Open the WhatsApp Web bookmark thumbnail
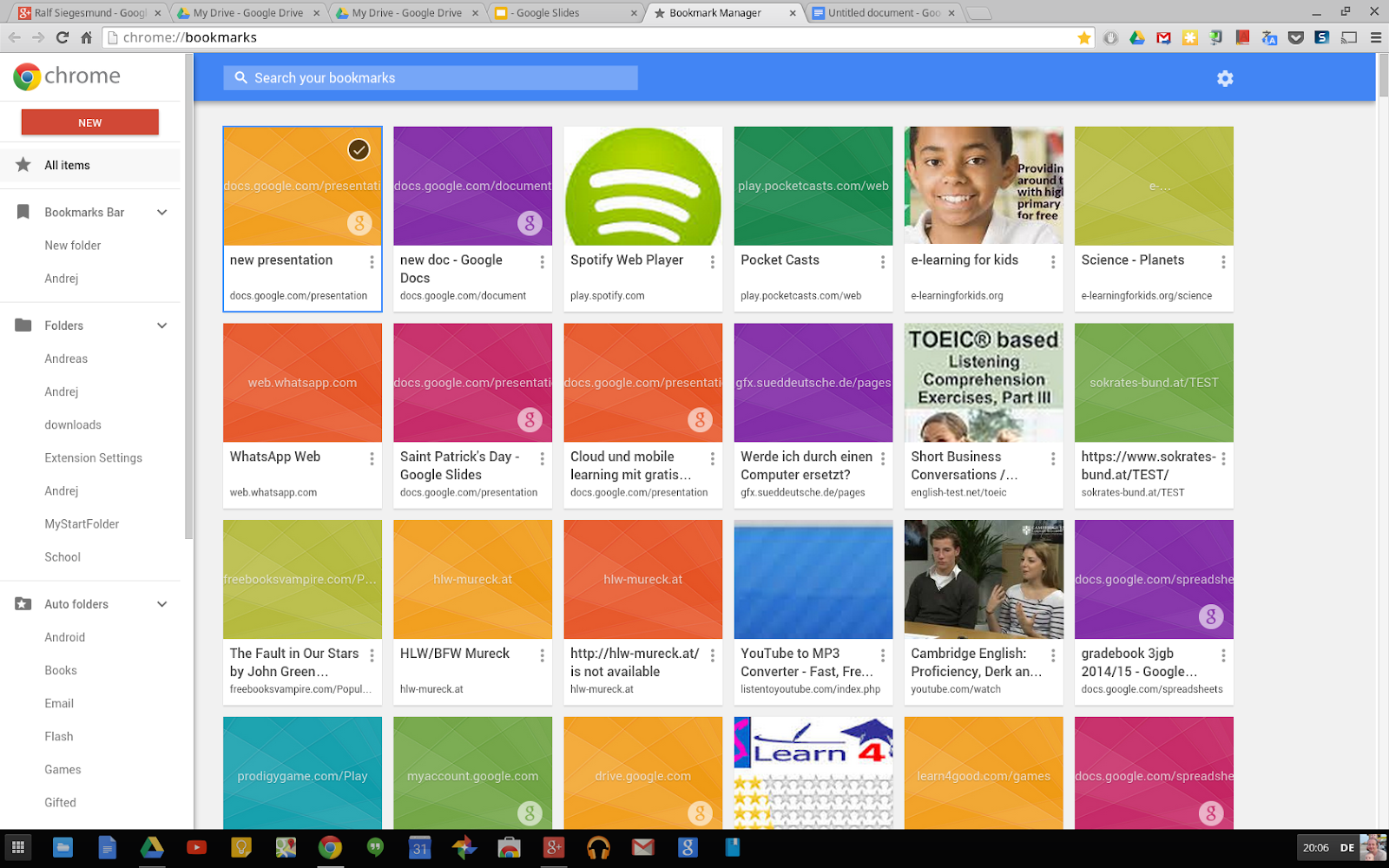 click(x=302, y=383)
